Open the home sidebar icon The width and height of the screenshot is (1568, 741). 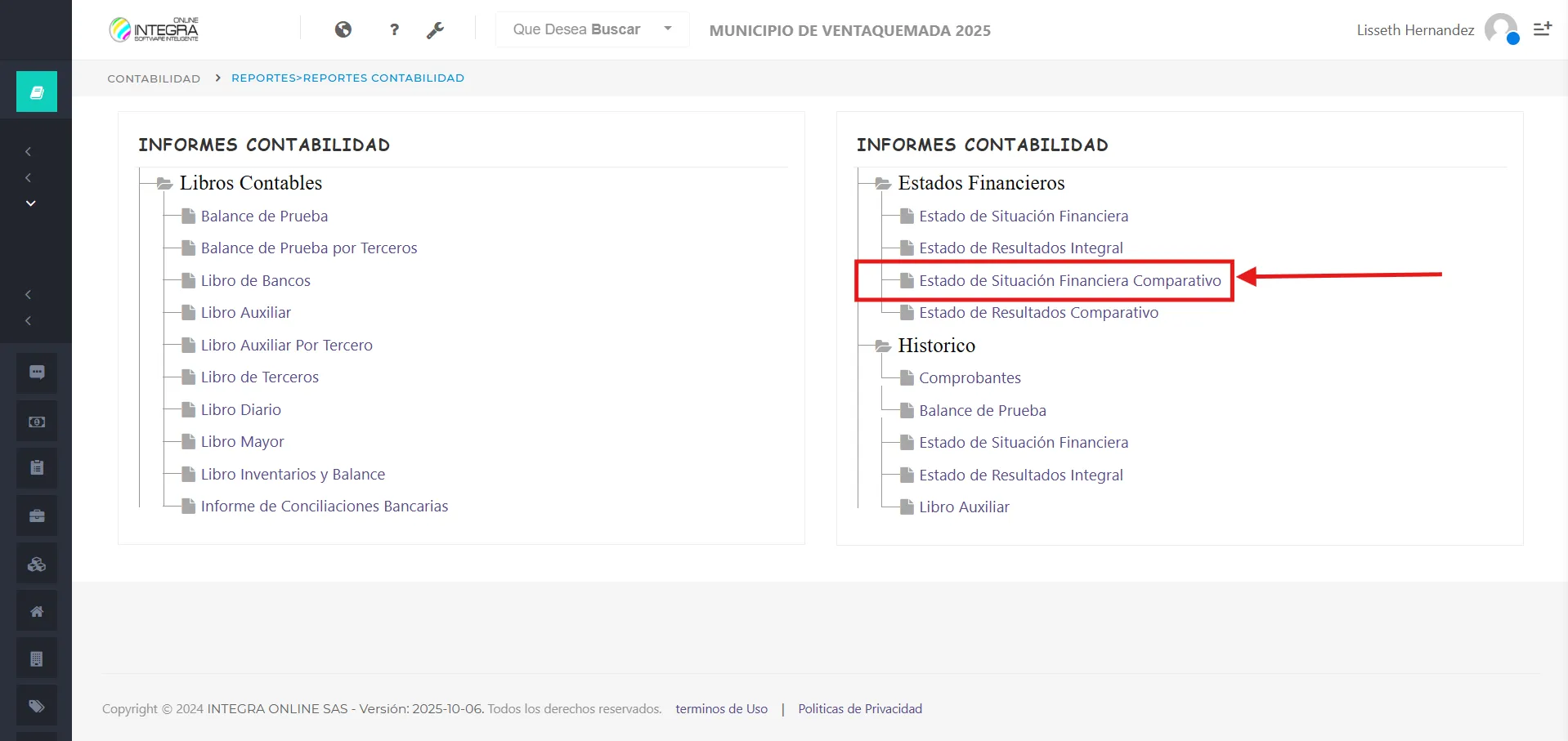coord(37,611)
